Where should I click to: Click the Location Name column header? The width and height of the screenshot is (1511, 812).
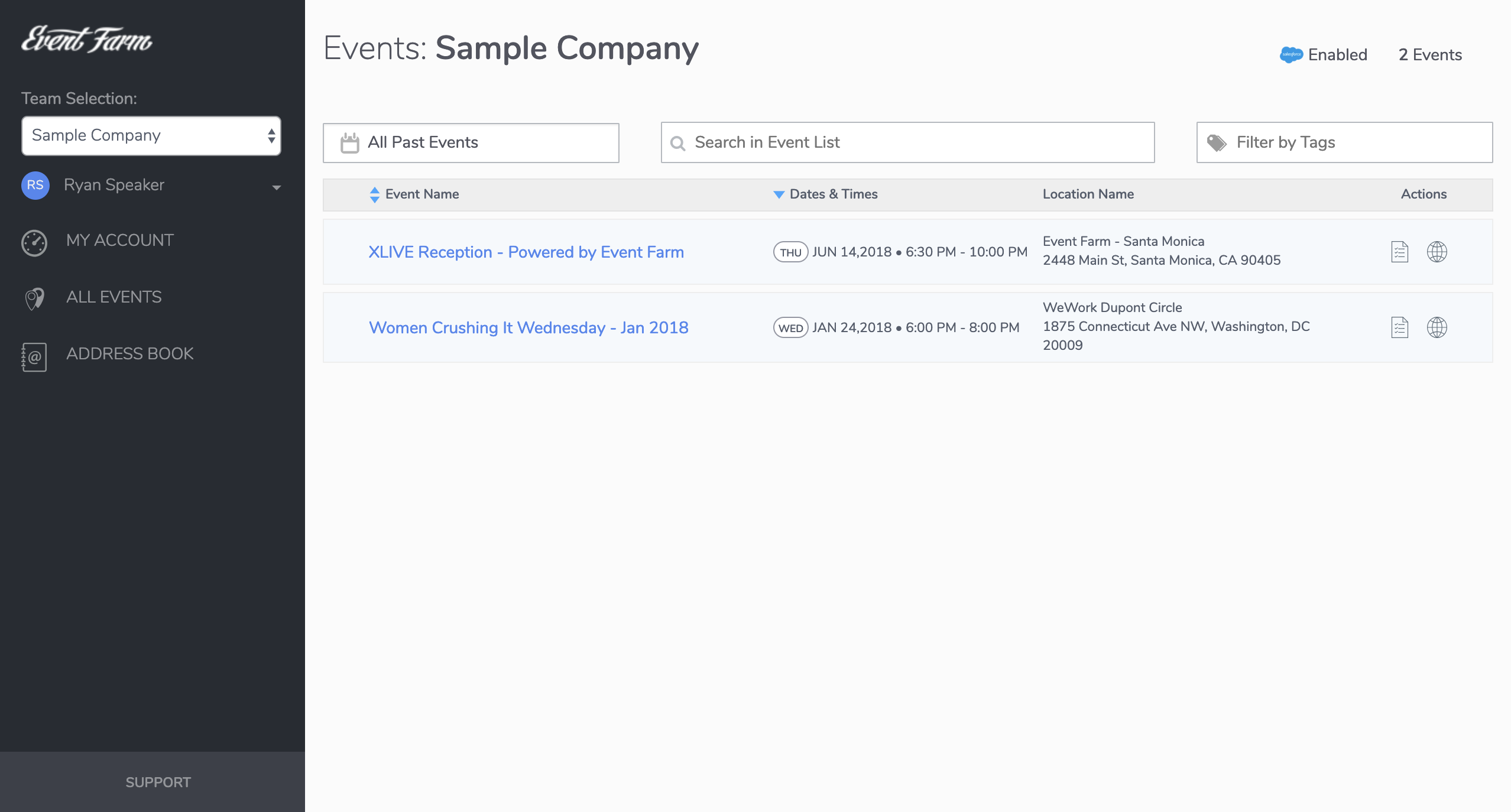point(1088,194)
